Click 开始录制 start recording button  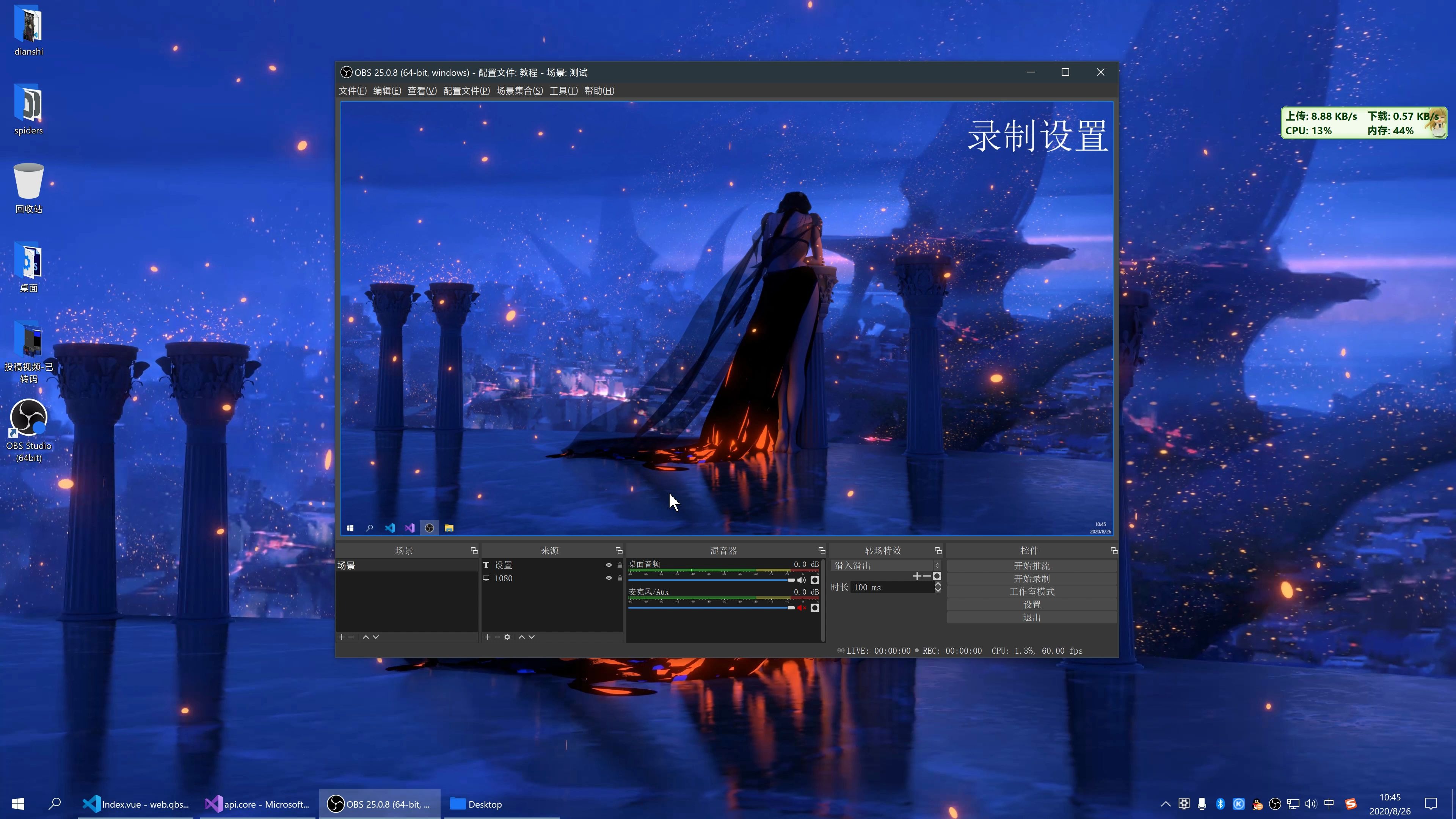tap(1031, 579)
